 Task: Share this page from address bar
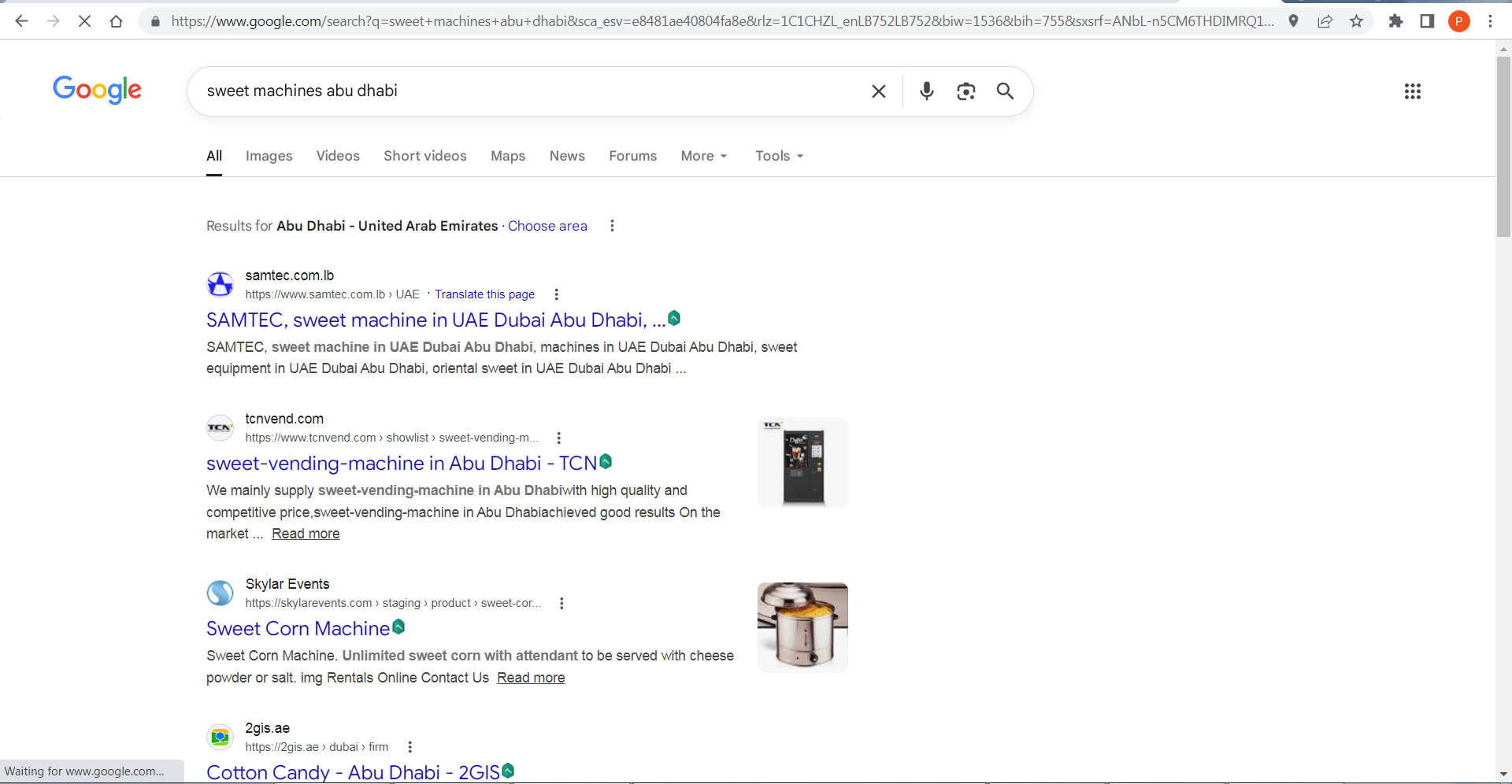1325,21
